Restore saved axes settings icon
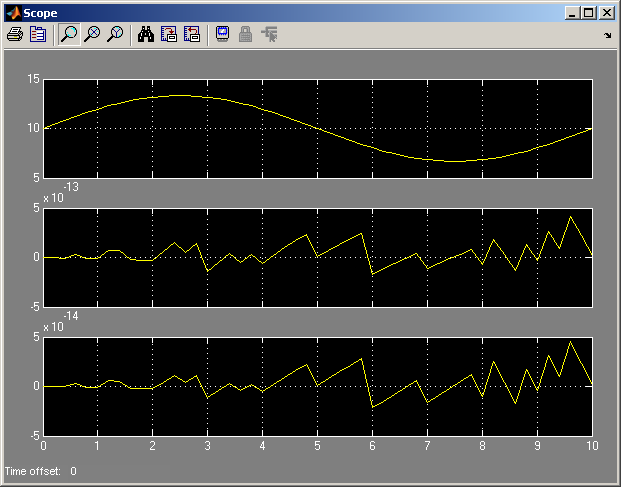The height and width of the screenshot is (487, 621). [x=192, y=34]
